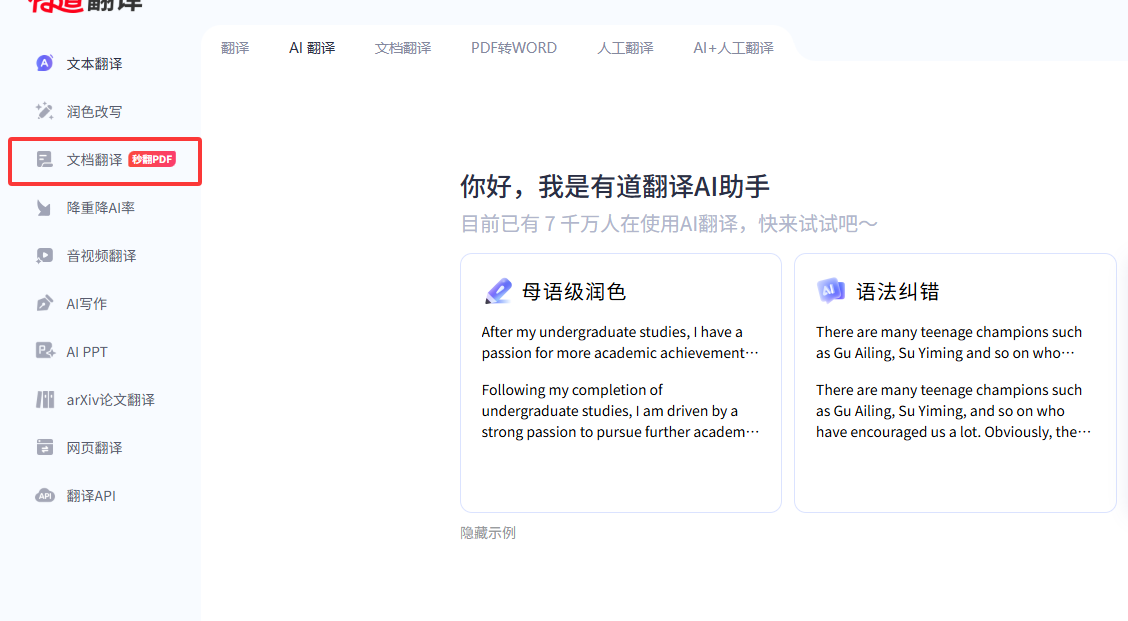Click the 翻译API cloud icon
This screenshot has width=1128, height=621.
point(44,496)
